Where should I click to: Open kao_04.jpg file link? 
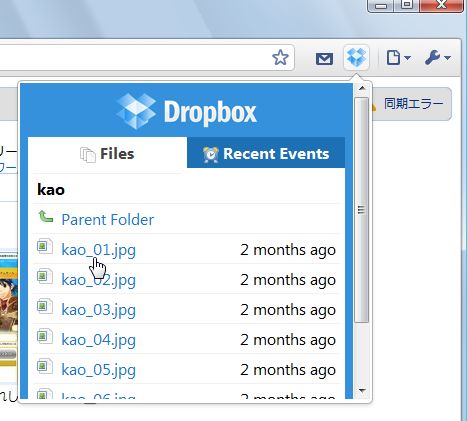(x=99, y=340)
